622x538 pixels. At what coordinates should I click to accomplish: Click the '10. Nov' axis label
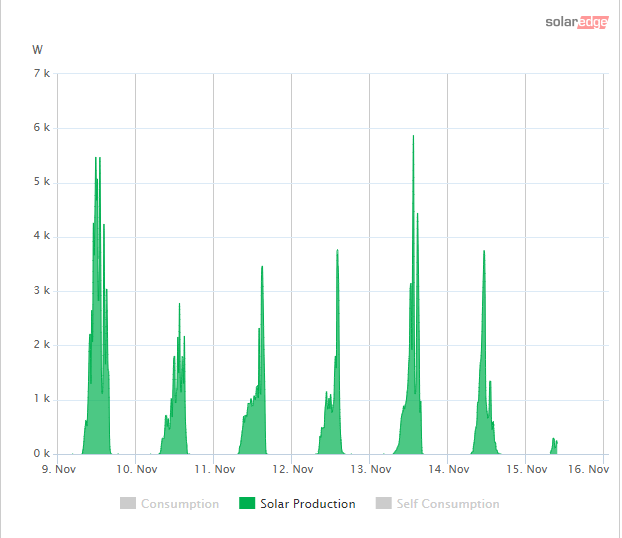[136, 469]
